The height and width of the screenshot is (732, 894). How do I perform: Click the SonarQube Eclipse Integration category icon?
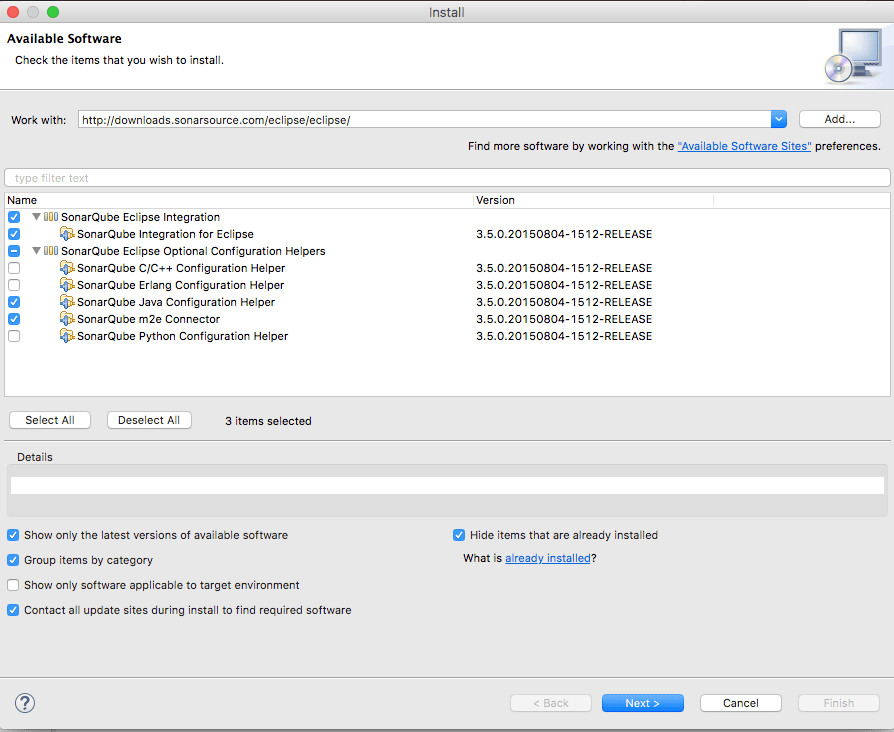(x=51, y=217)
